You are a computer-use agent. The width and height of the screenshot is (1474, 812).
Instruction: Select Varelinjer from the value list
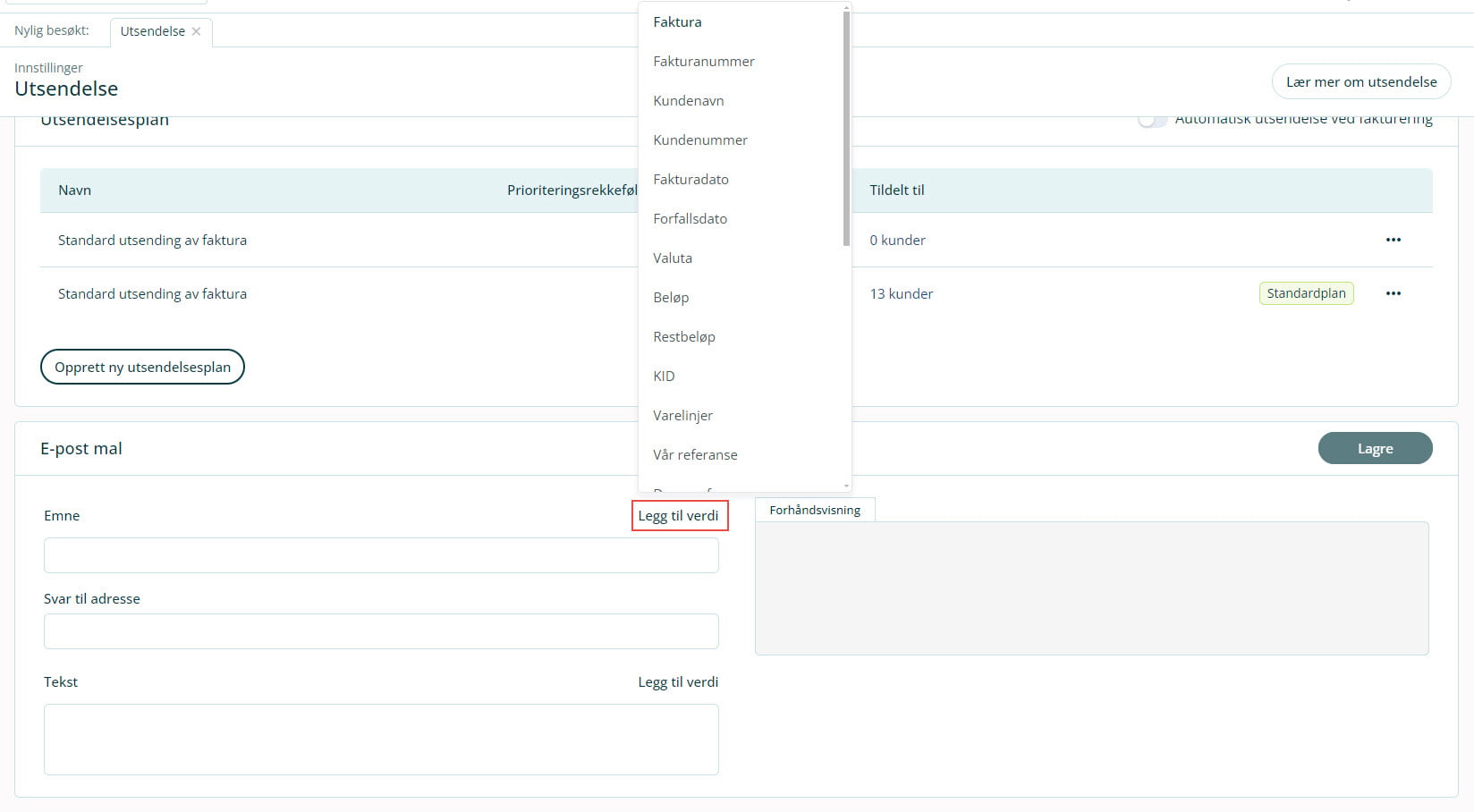point(682,416)
